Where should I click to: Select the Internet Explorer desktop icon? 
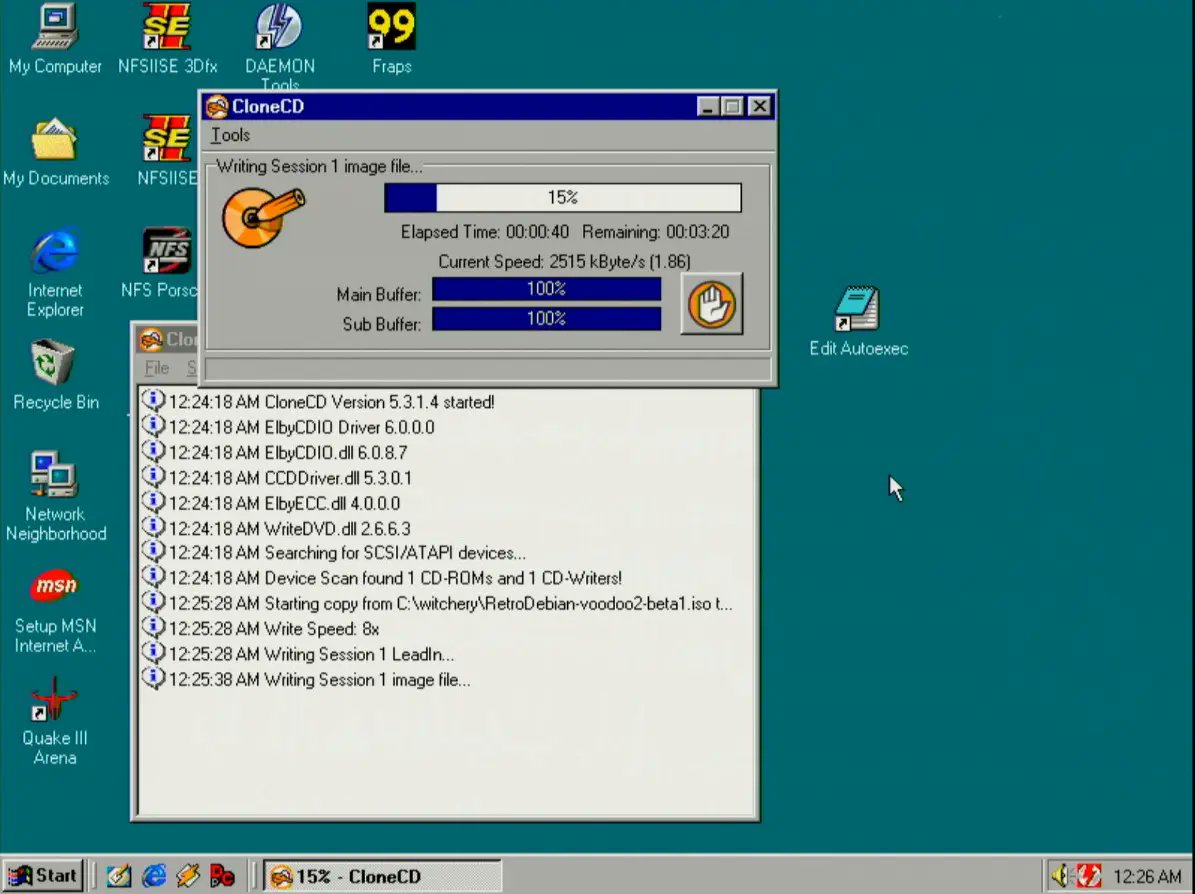[55, 272]
